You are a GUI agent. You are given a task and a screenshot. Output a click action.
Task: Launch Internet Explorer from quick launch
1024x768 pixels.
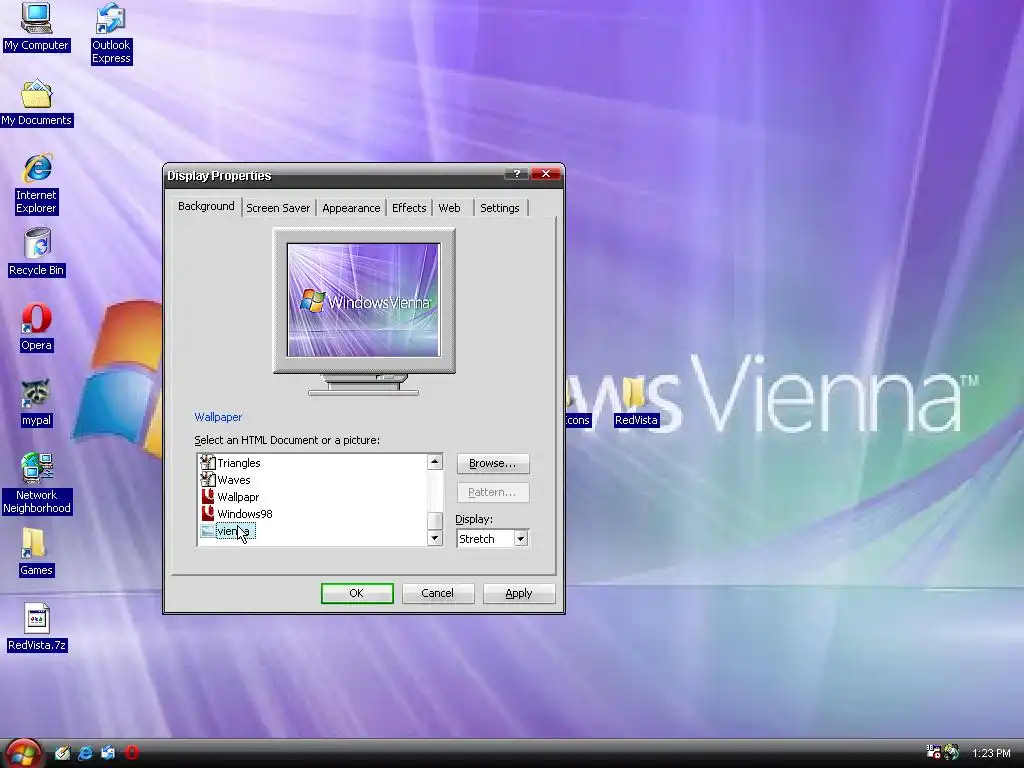85,753
